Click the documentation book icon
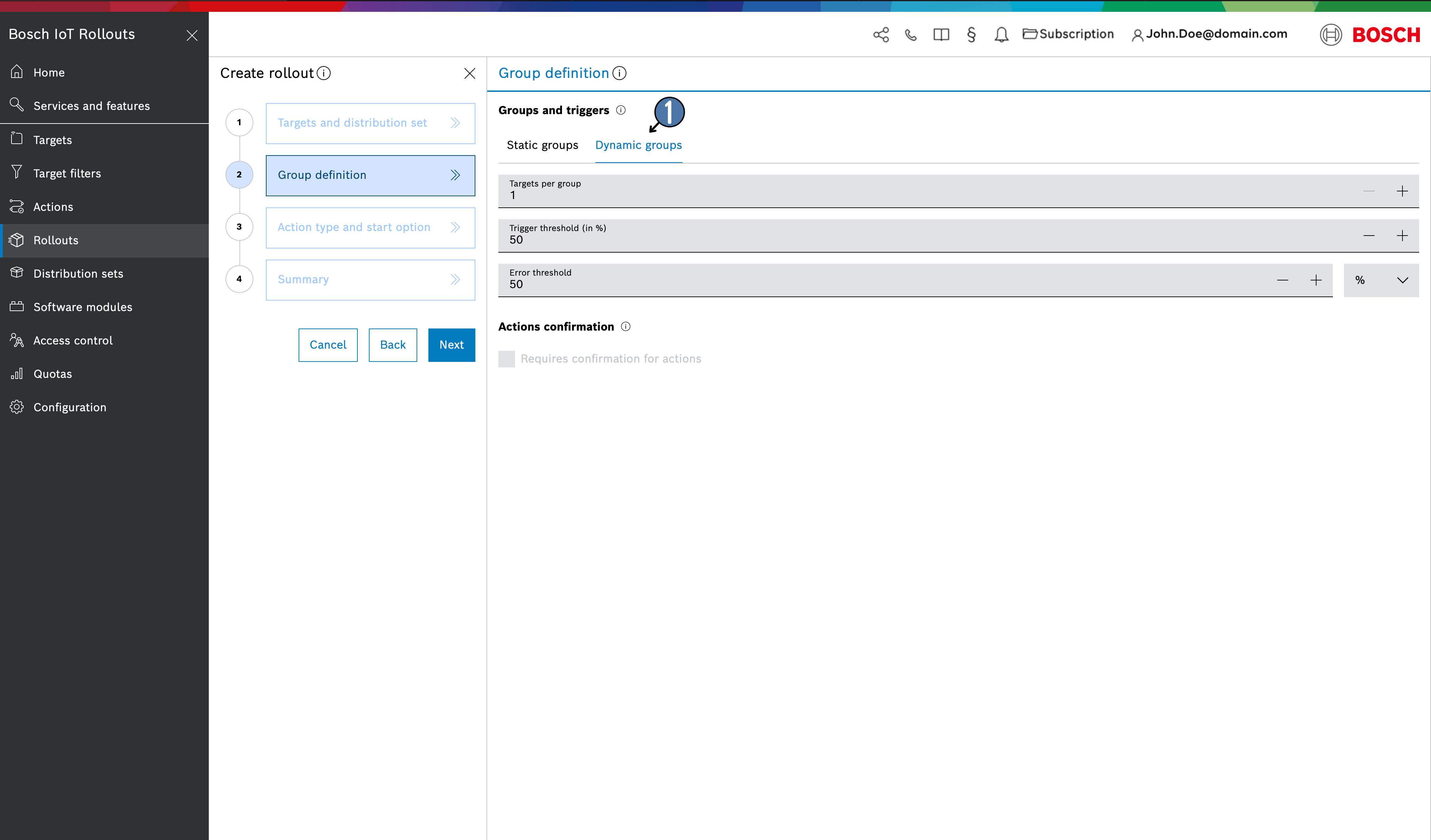1431x840 pixels. coord(941,35)
